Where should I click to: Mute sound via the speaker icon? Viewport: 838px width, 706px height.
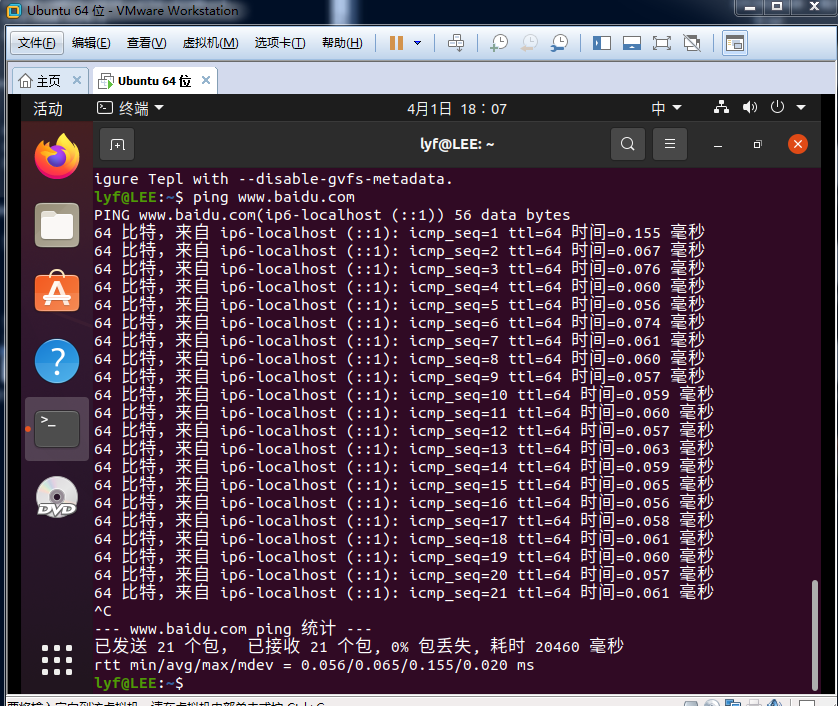[x=750, y=108]
